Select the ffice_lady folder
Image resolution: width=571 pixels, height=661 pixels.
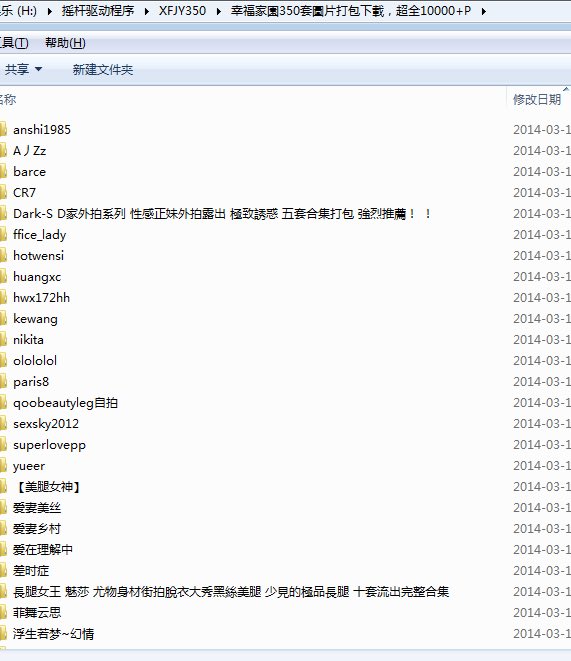(40, 235)
